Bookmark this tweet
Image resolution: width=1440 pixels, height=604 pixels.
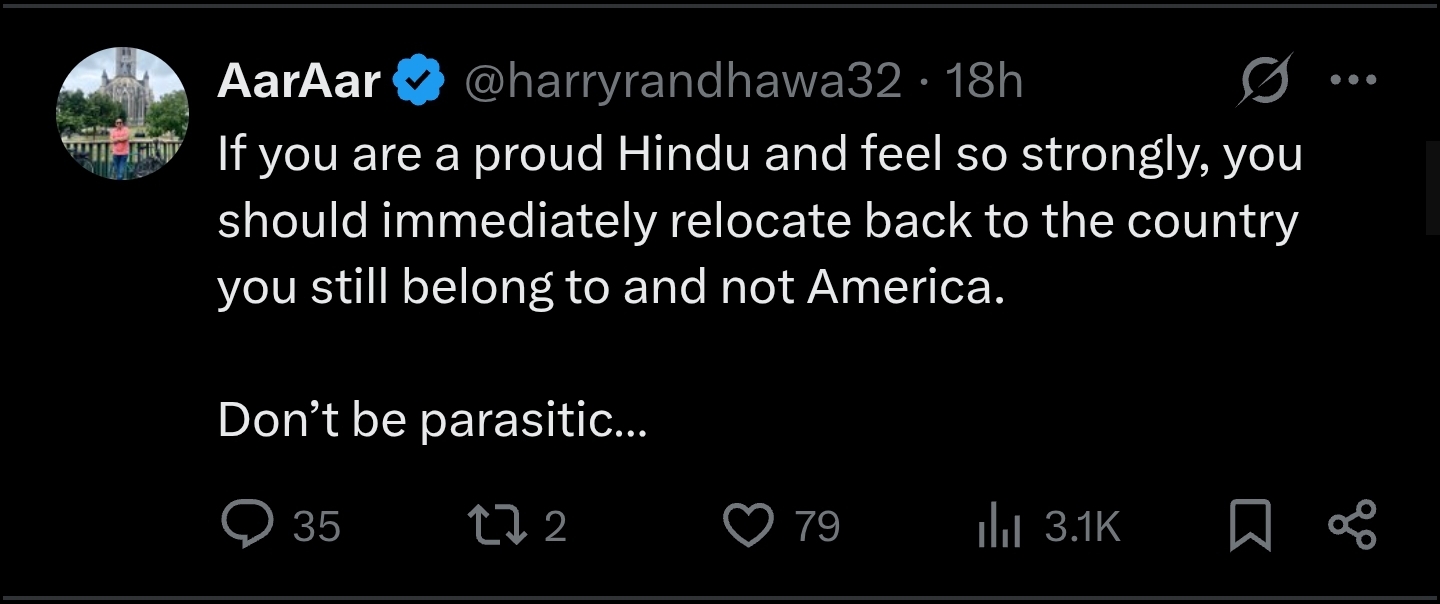[1250, 527]
